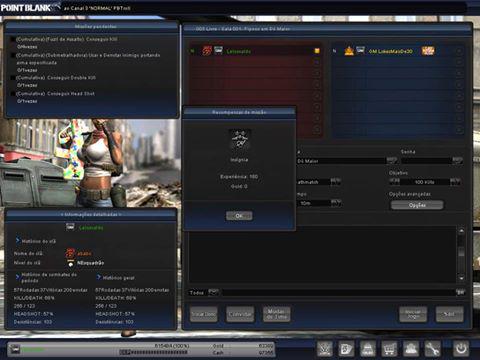Open the Opções advanced options button

[417, 205]
